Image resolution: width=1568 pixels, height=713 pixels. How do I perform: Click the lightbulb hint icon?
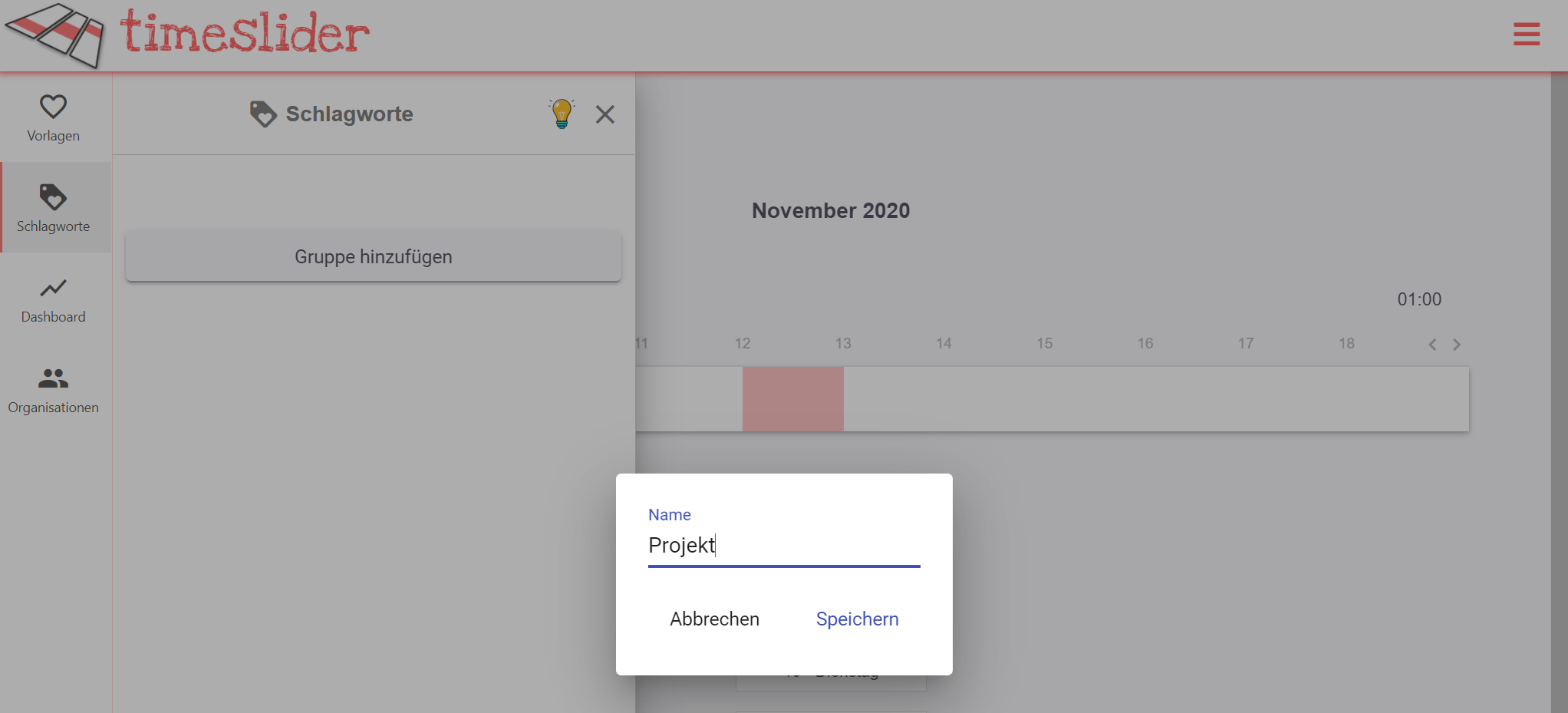pos(562,114)
